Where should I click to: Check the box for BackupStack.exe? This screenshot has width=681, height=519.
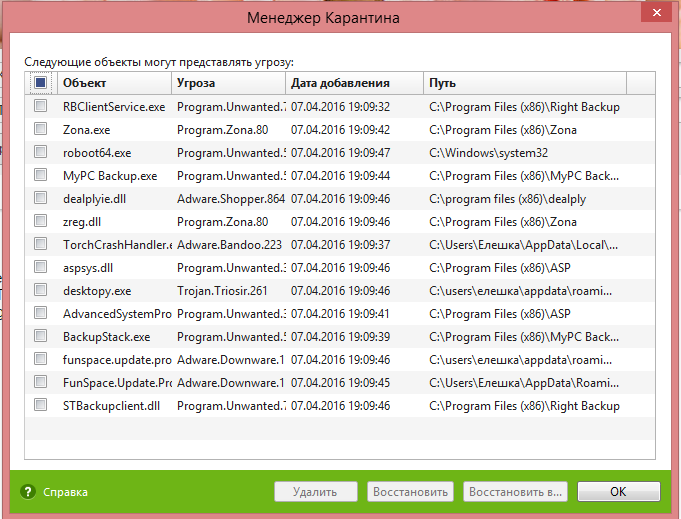pos(40,336)
